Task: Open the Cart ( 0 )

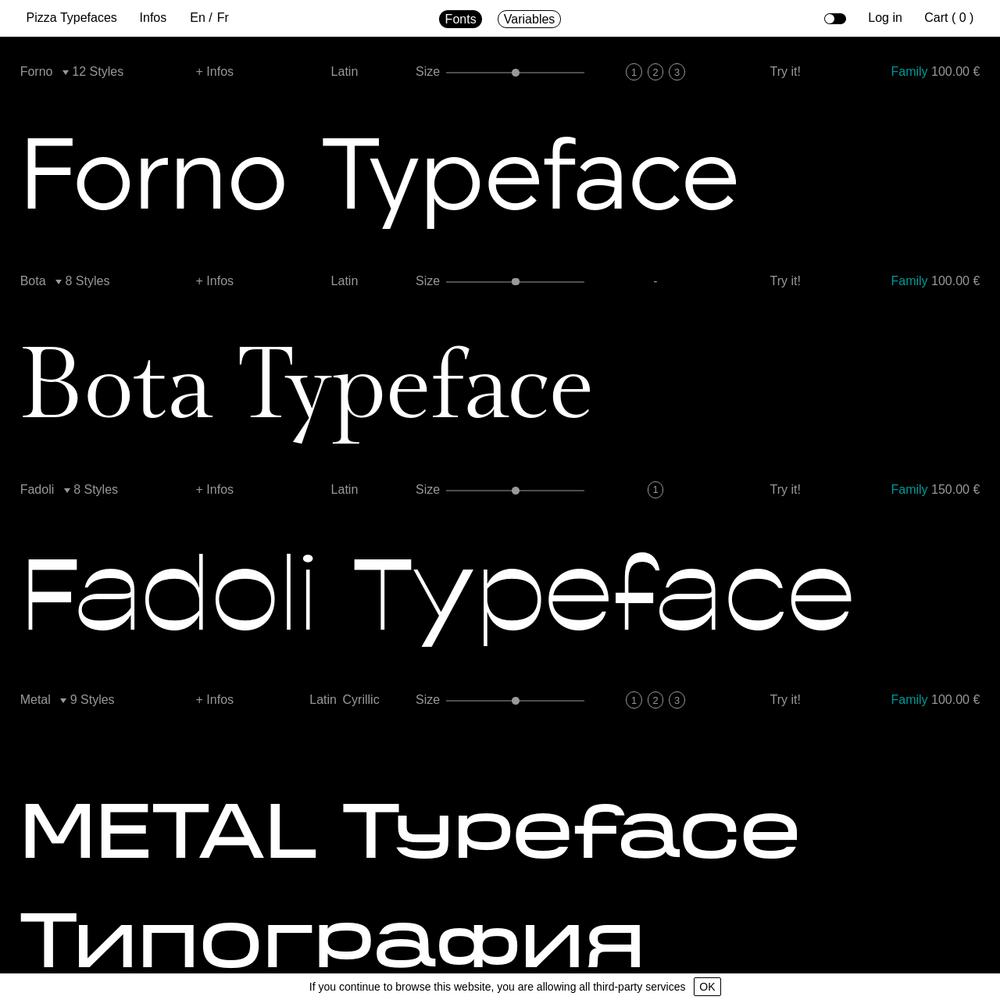Action: [x=948, y=18]
